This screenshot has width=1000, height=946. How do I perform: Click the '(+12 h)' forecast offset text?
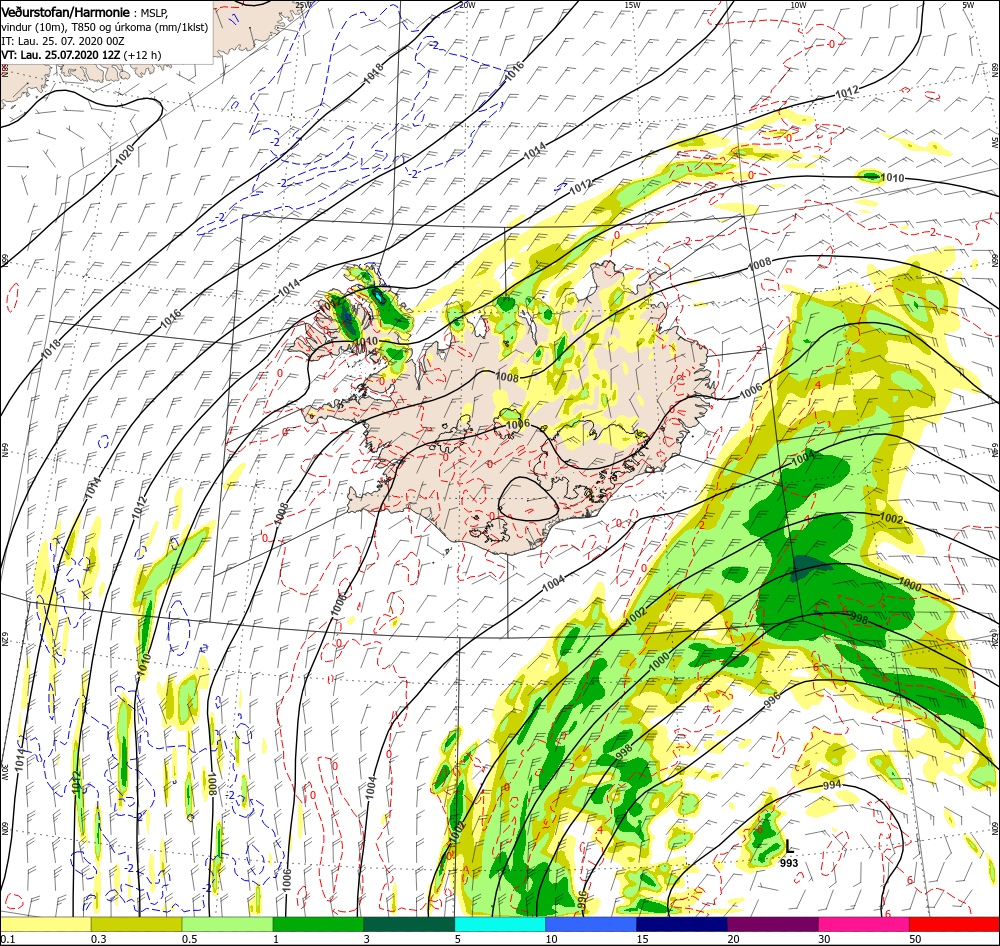142,55
